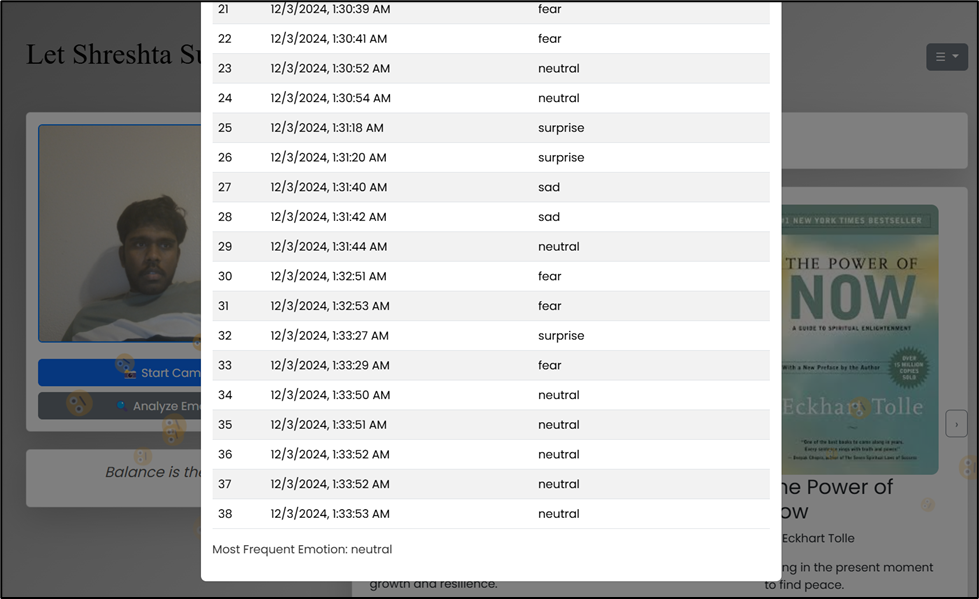The image size is (979, 599).
Task: Click the next book carousel arrow
Action: tap(956, 424)
